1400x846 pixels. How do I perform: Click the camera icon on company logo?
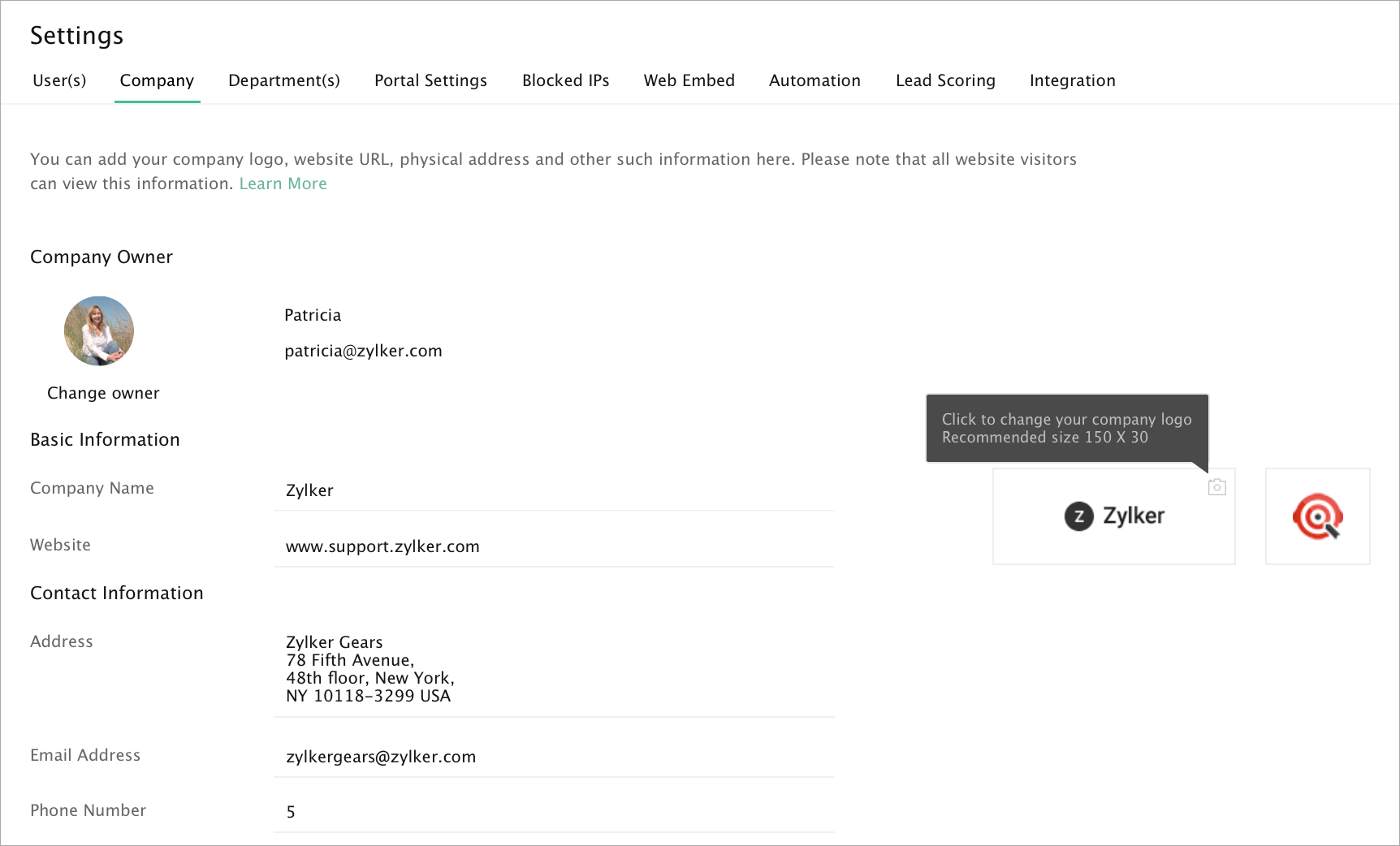coord(1216,487)
